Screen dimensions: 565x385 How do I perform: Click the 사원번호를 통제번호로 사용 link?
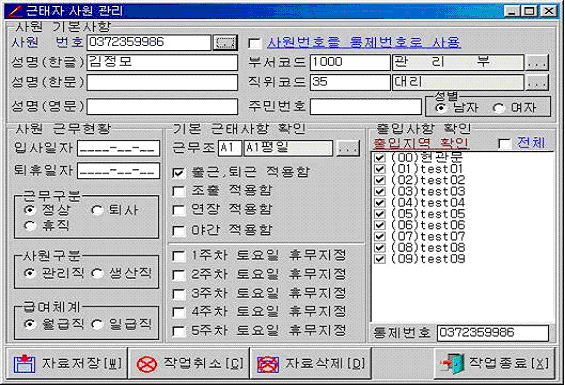tap(364, 43)
